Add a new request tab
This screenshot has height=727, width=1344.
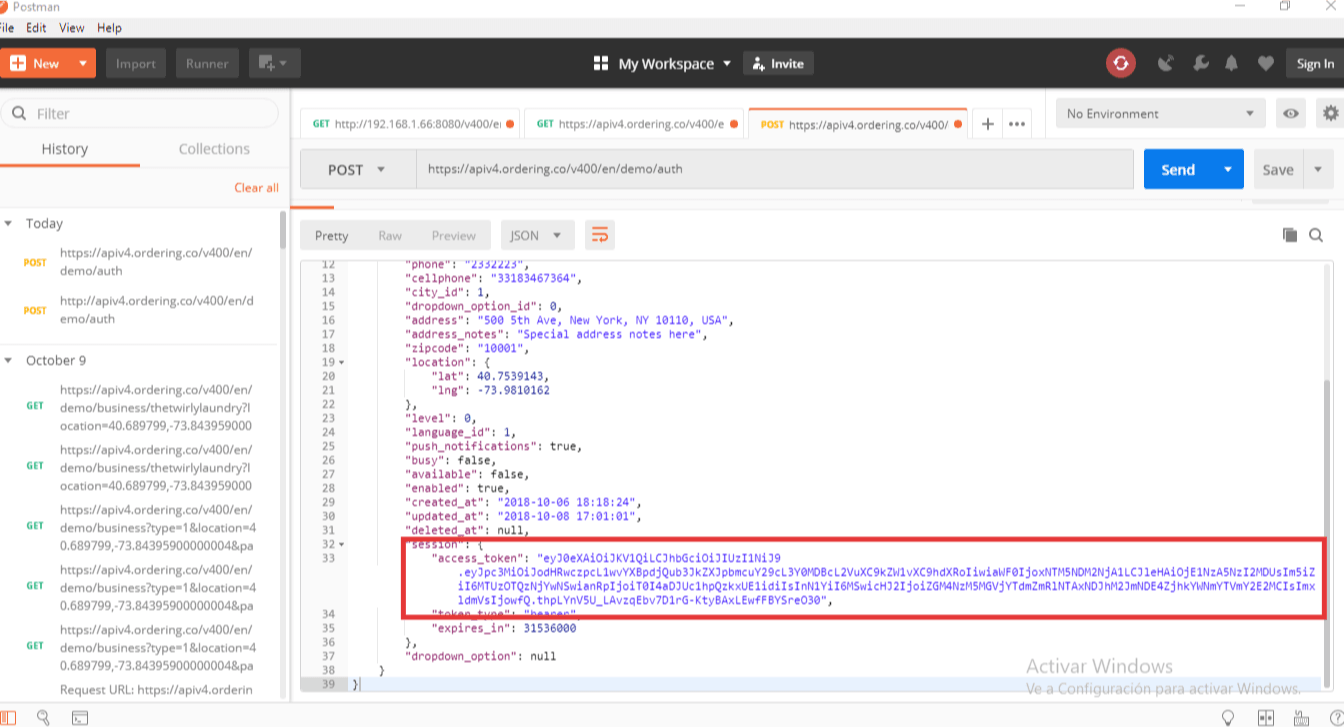tap(987, 124)
